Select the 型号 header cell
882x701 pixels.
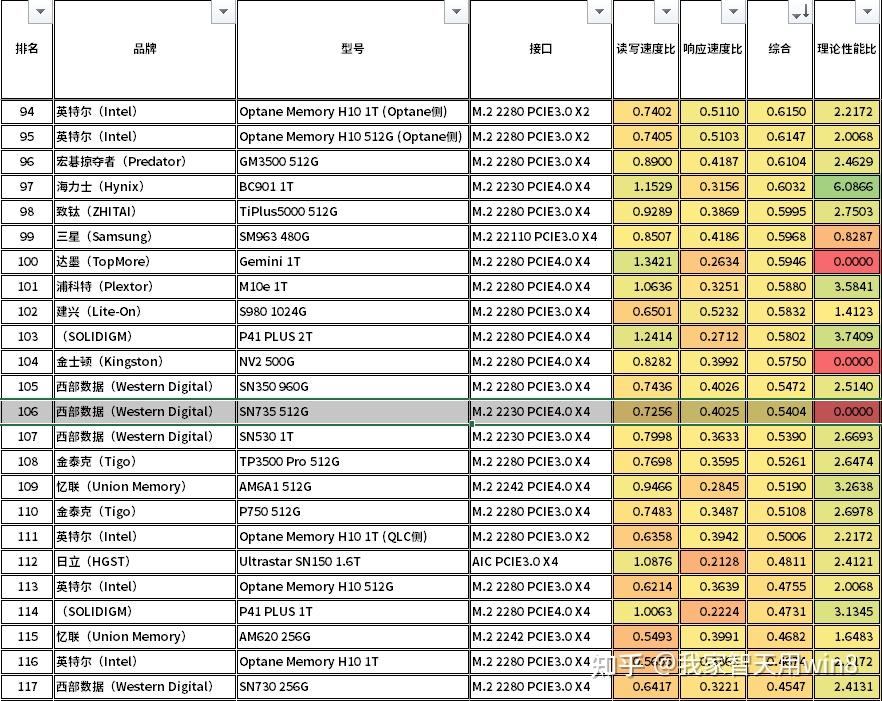[x=353, y=50]
